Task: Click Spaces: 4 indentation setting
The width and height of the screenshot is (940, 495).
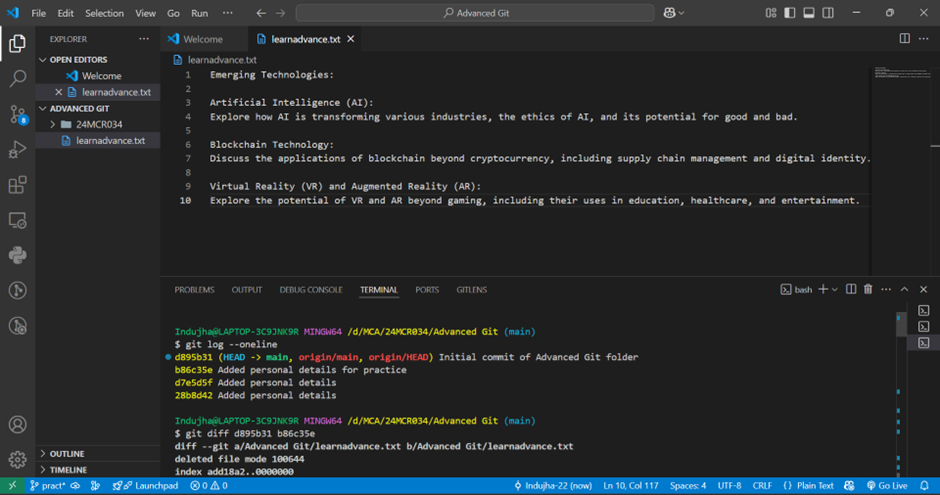Action: (688, 485)
